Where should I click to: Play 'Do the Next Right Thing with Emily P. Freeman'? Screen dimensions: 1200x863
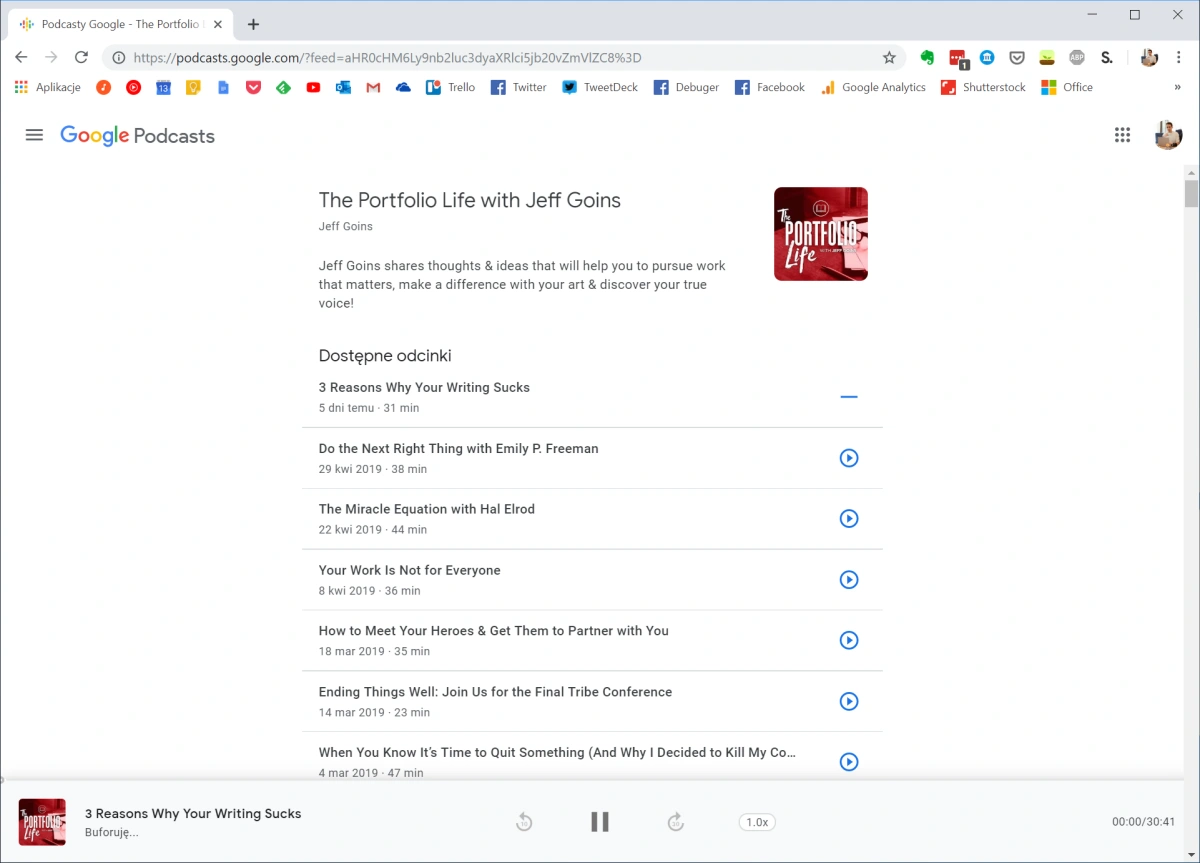pyautogui.click(x=849, y=458)
